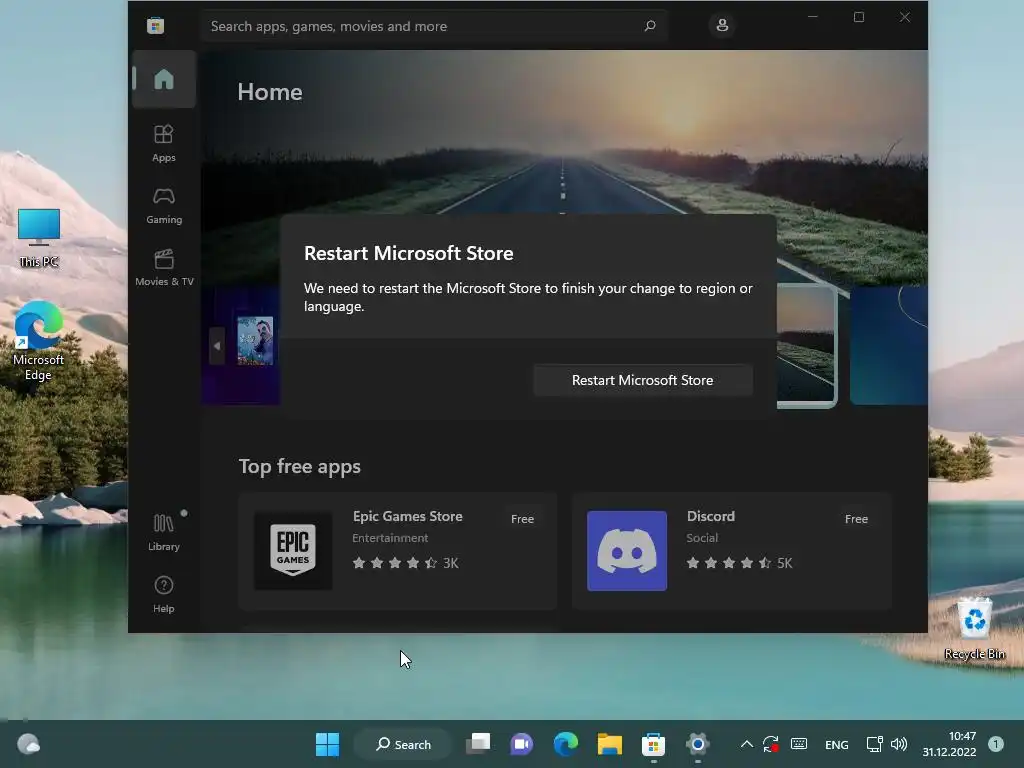Image resolution: width=1024 pixels, height=768 pixels.
Task: Click the Microsoft Store taskbar icon
Action: coord(653,744)
